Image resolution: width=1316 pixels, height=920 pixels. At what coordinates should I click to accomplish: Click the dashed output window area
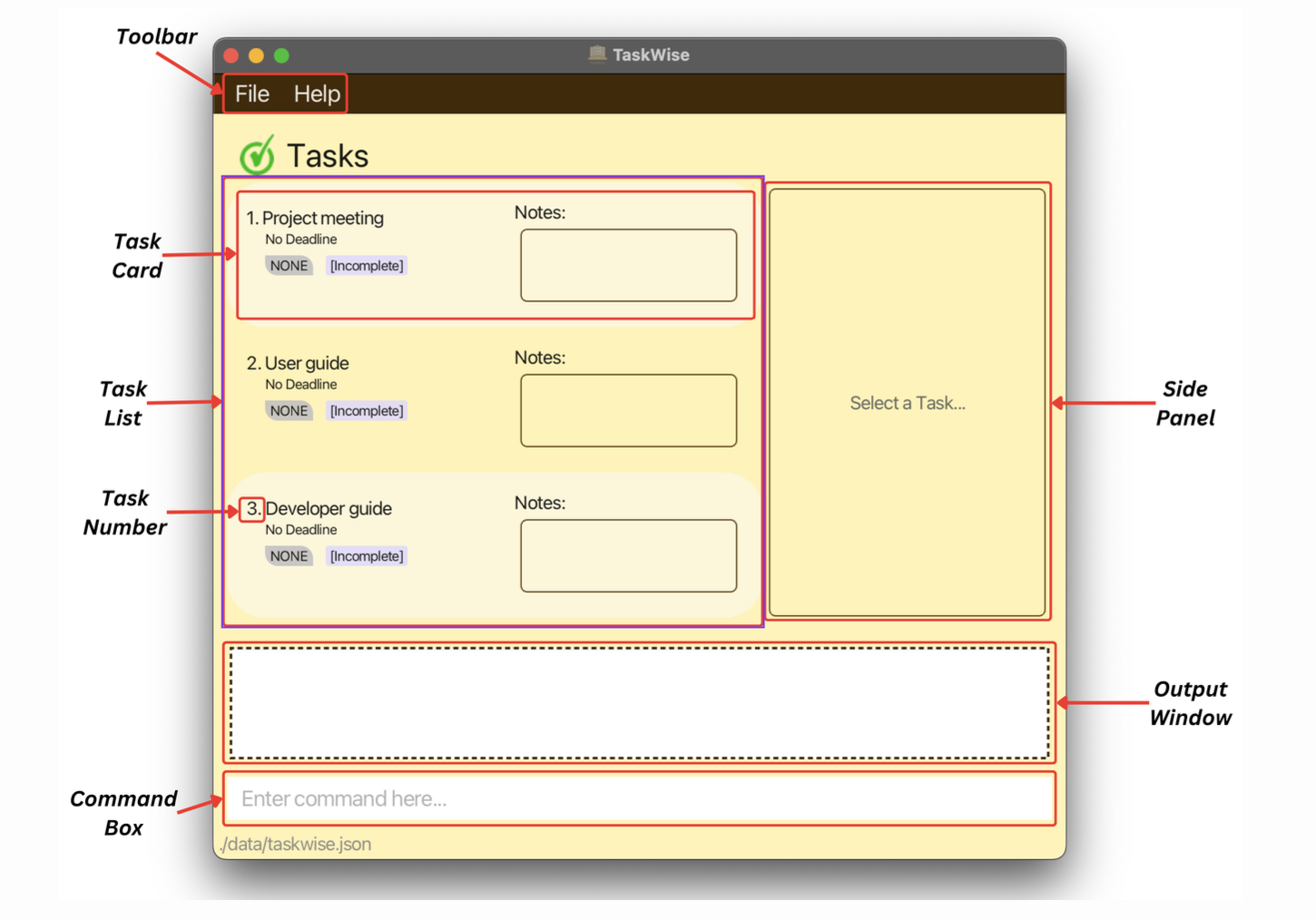pos(640,702)
